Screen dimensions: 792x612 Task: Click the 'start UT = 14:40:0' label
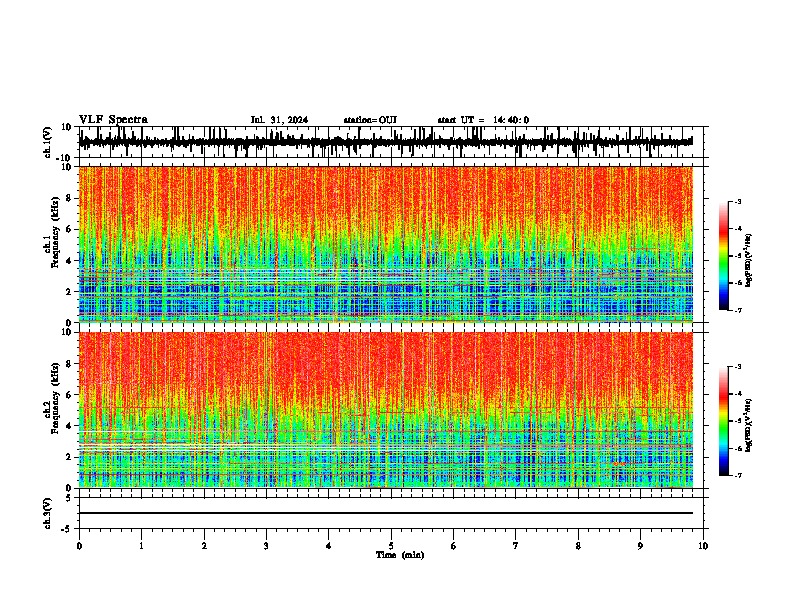click(x=483, y=120)
